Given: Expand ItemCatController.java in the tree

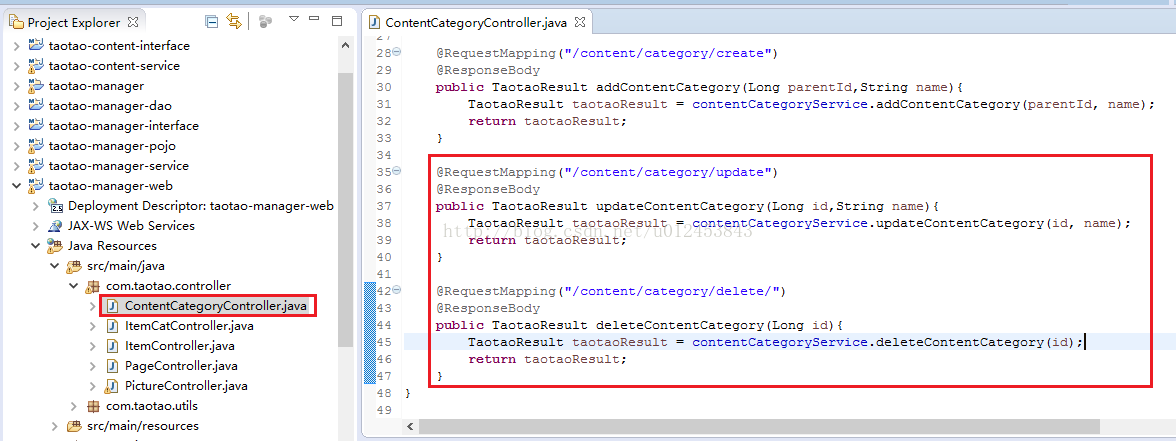Looking at the screenshot, I should pyautogui.click(x=93, y=326).
